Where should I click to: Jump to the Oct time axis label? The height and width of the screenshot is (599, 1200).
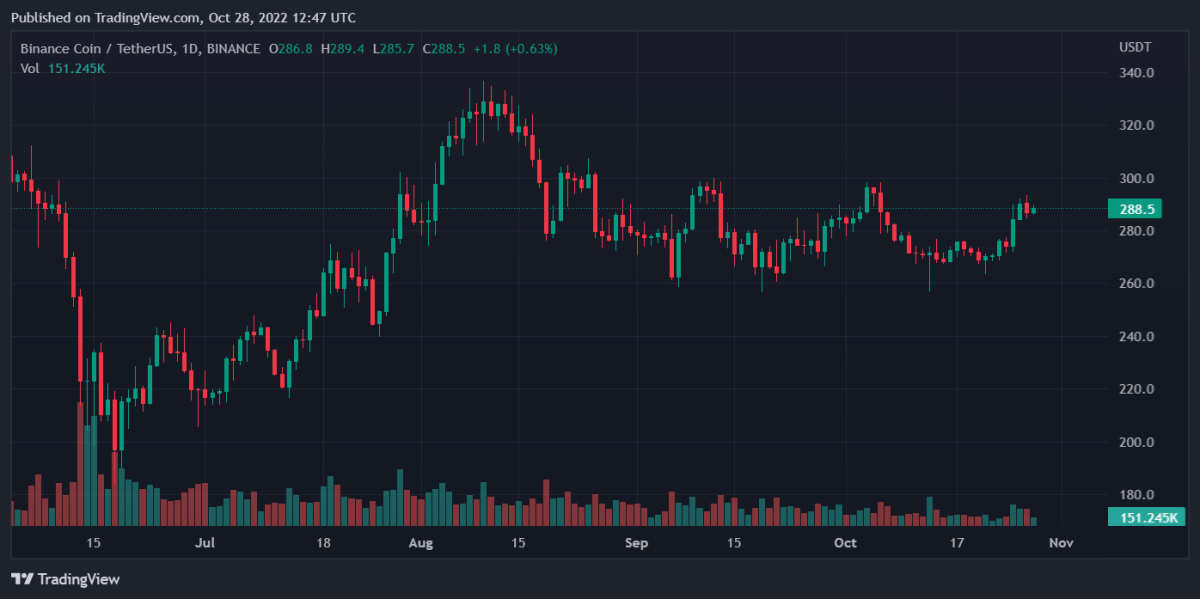845,543
